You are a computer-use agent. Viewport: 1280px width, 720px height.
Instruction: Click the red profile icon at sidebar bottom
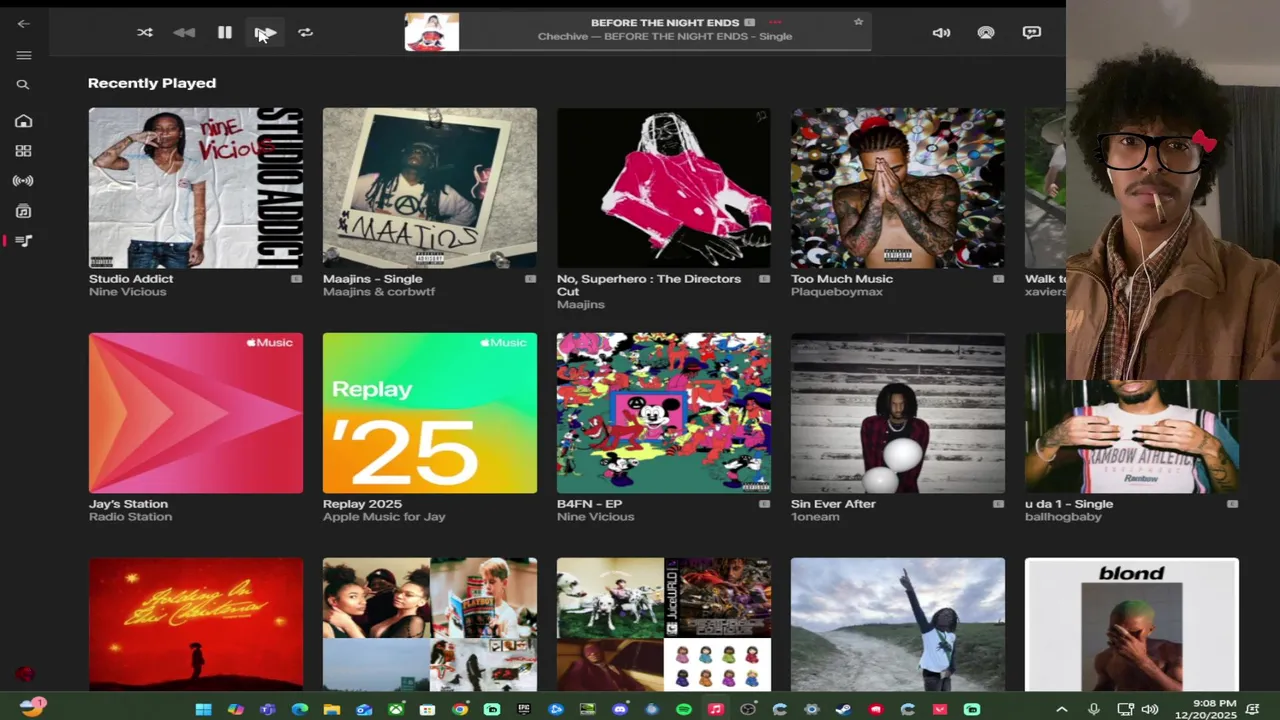click(25, 675)
